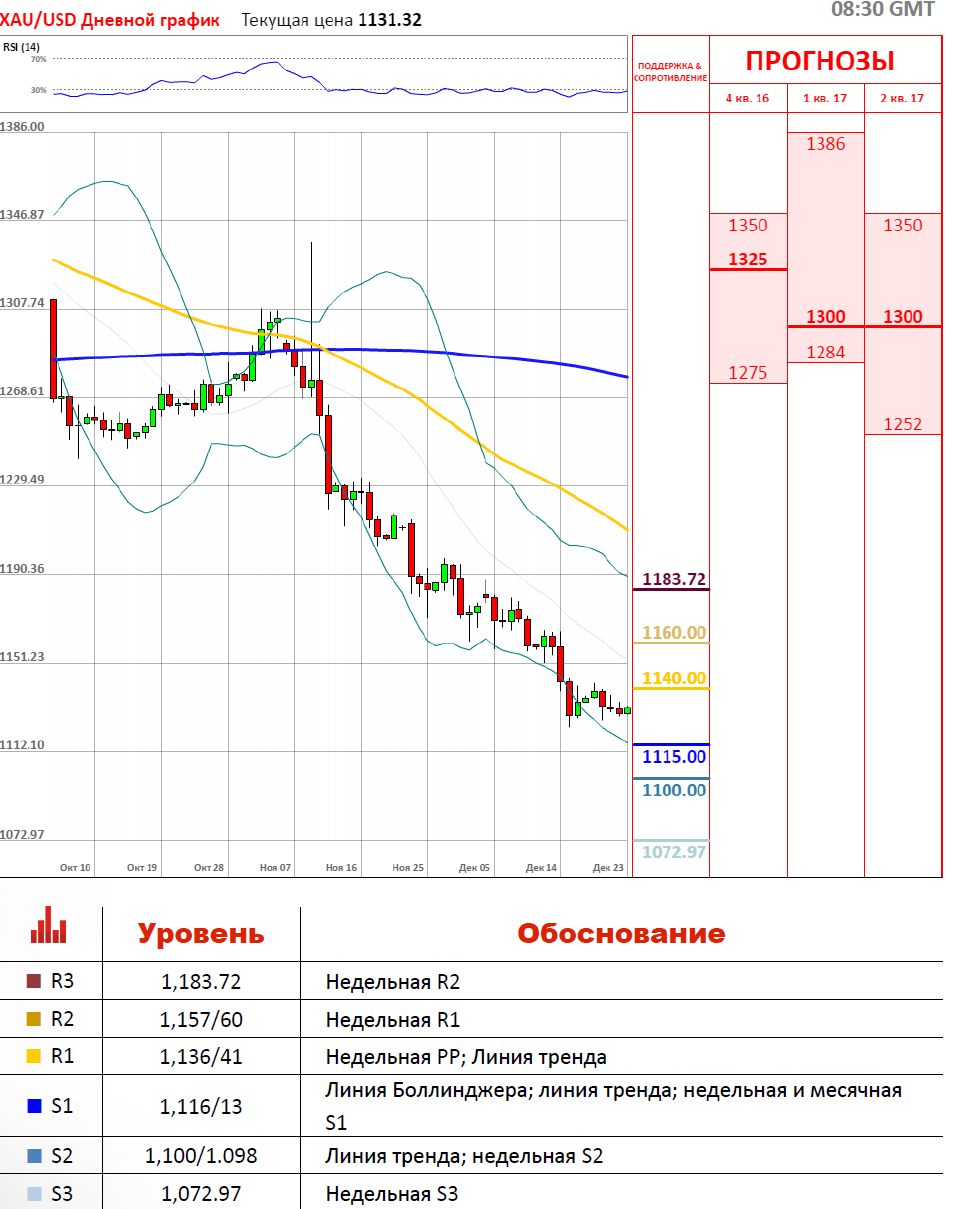Click the bold 1325 forecast value

(747, 259)
